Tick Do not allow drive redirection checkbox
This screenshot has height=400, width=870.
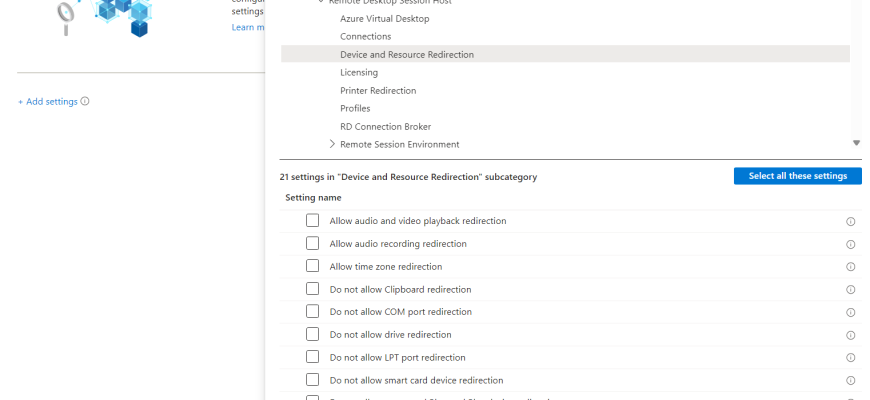point(313,334)
